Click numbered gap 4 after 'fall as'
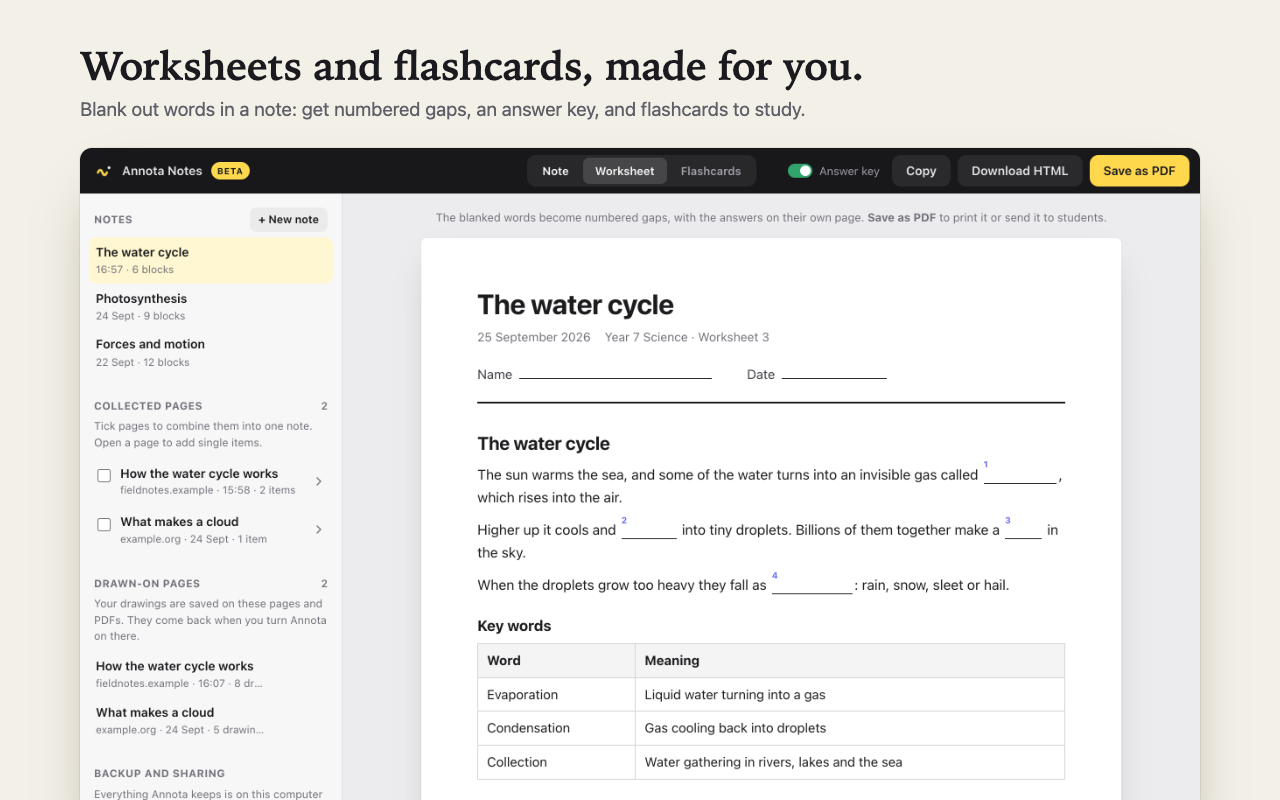 (x=812, y=586)
